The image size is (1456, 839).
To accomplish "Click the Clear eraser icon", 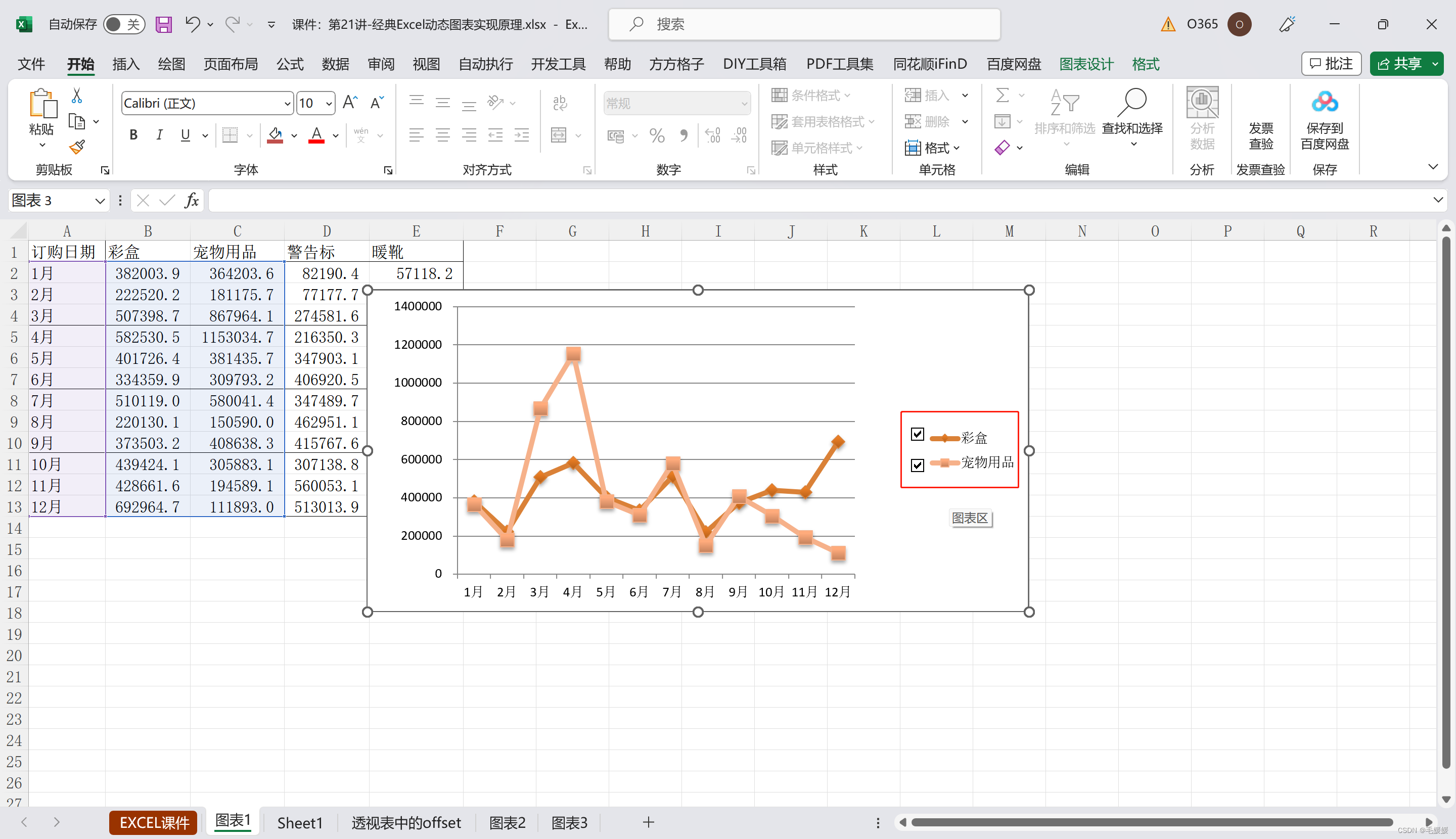I will pyautogui.click(x=1002, y=148).
